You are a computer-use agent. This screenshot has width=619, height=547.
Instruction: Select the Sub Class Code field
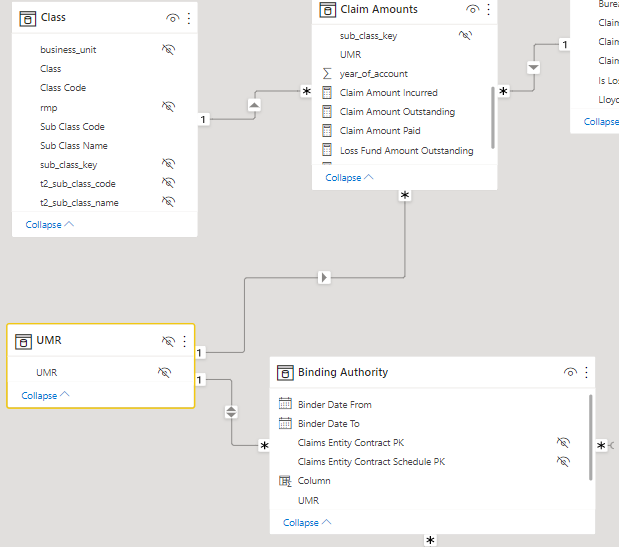(x=72, y=127)
